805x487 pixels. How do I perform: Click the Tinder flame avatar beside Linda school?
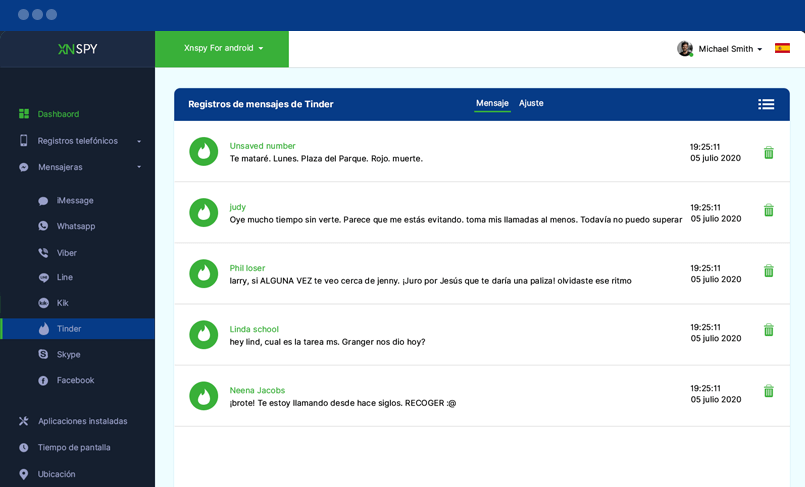click(204, 335)
